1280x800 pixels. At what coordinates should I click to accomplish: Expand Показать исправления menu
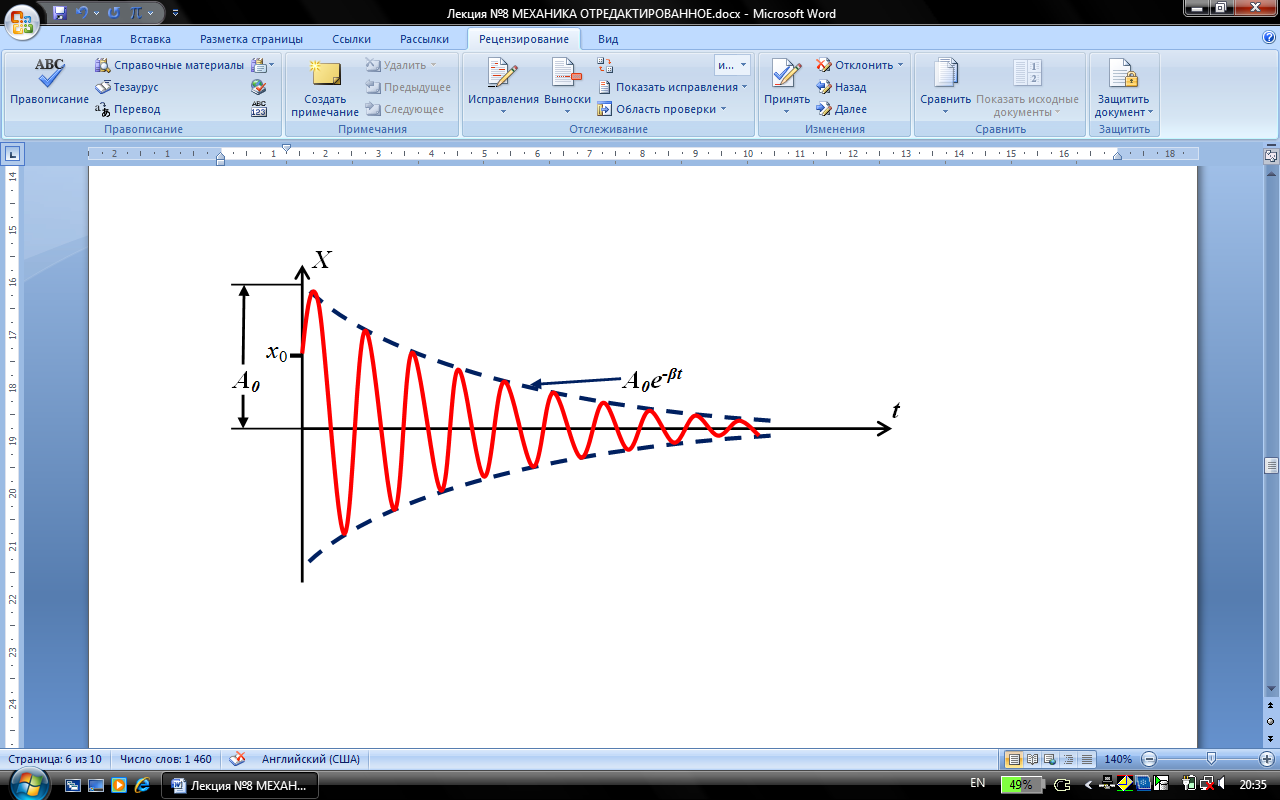[x=673, y=87]
